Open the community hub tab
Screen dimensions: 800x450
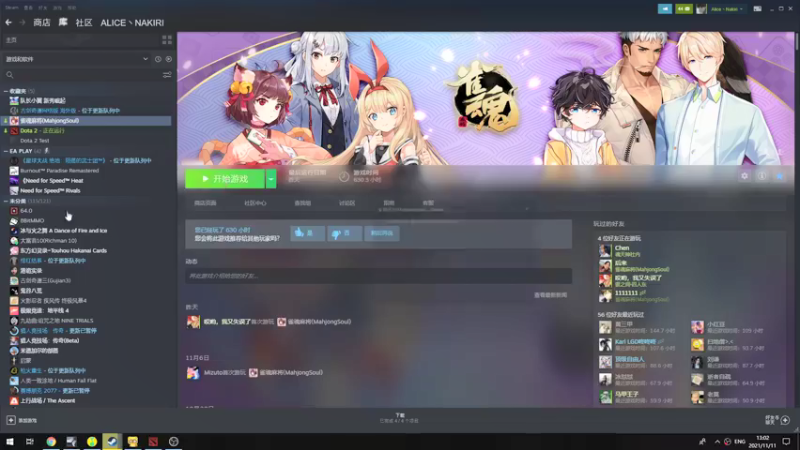[255, 203]
